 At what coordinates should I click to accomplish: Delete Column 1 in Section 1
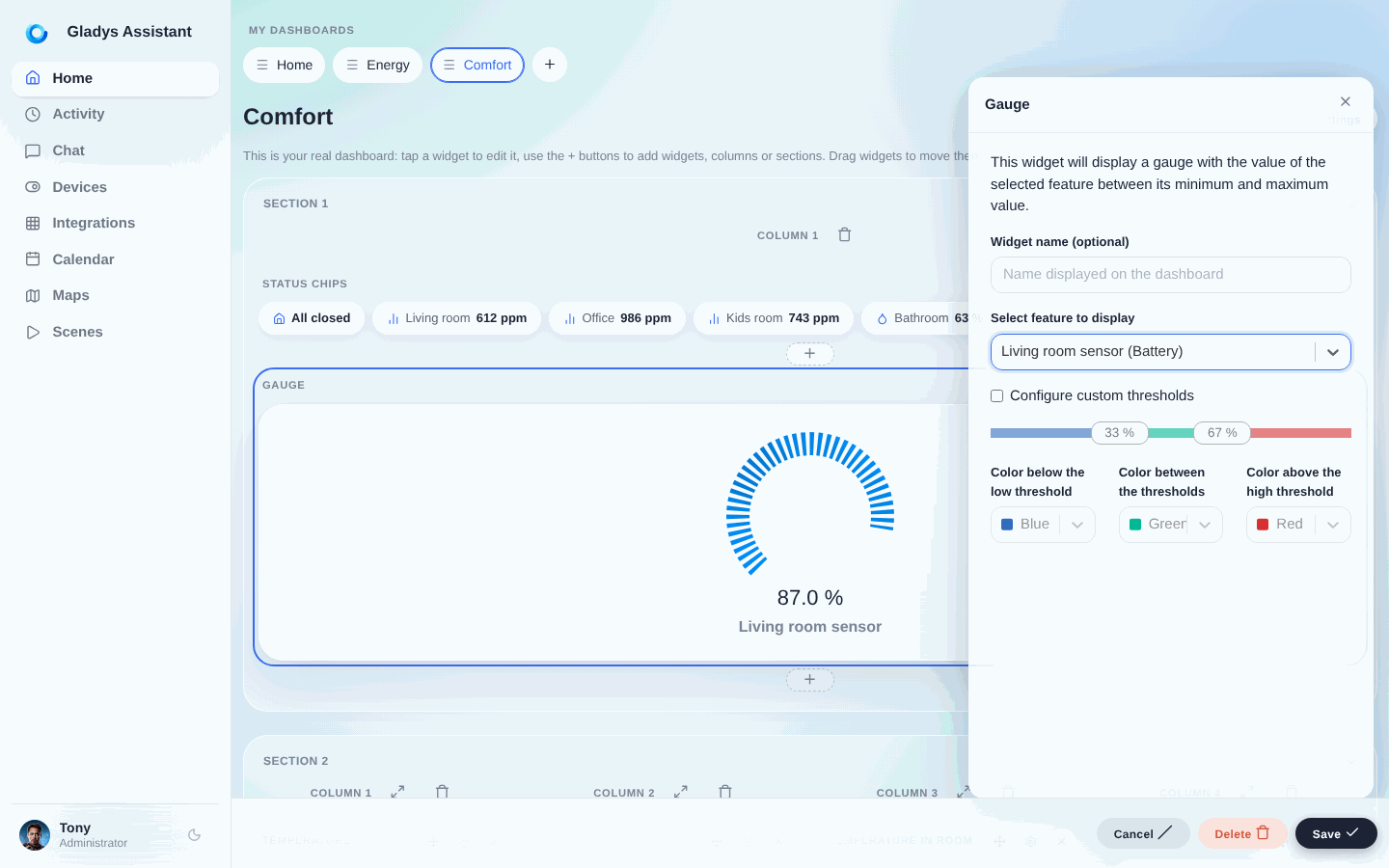click(845, 234)
